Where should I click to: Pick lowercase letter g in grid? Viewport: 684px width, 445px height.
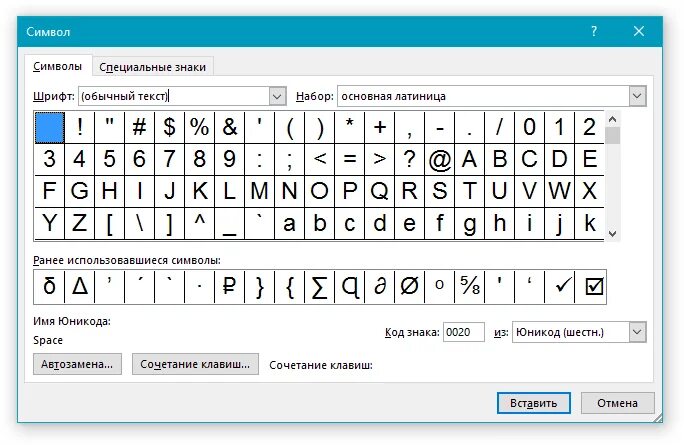[470, 223]
